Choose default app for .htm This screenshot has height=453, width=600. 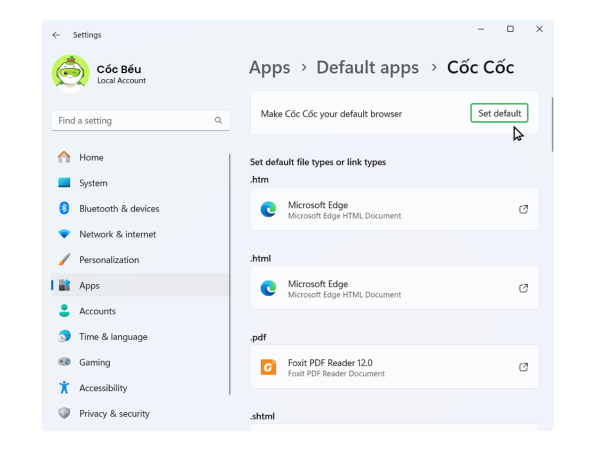point(395,209)
